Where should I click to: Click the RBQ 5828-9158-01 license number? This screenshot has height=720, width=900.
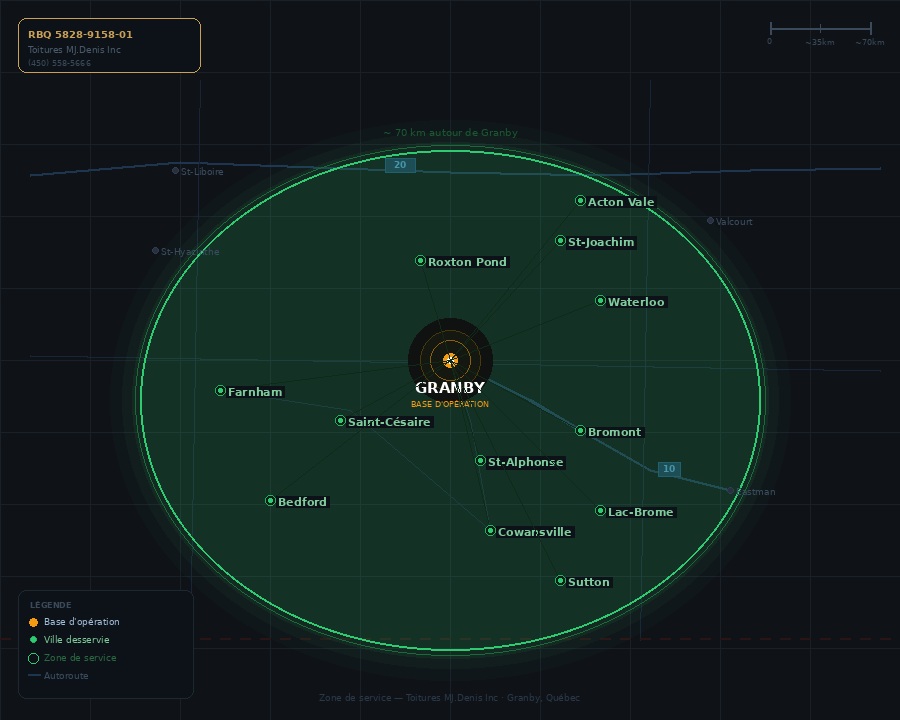(80, 34)
